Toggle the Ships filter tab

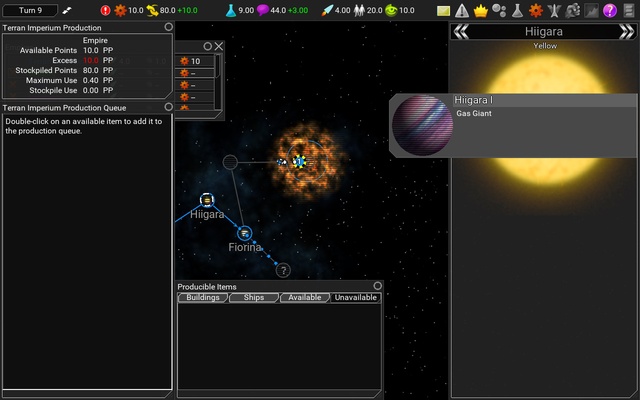(254, 298)
